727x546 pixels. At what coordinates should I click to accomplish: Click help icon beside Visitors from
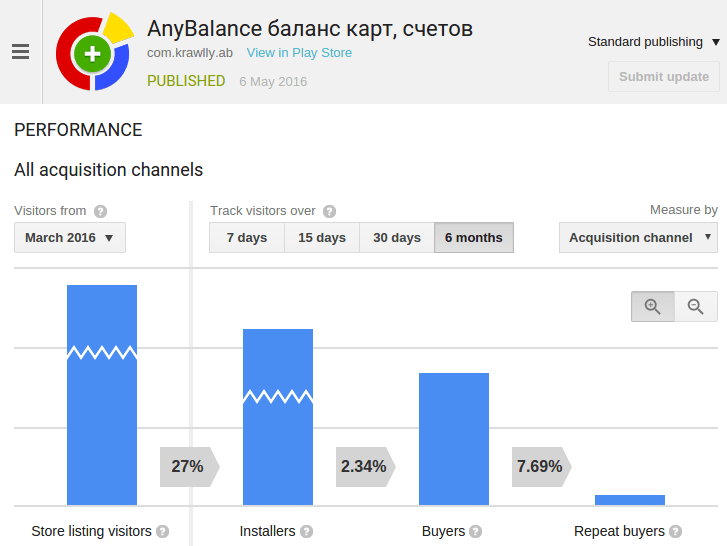point(100,212)
